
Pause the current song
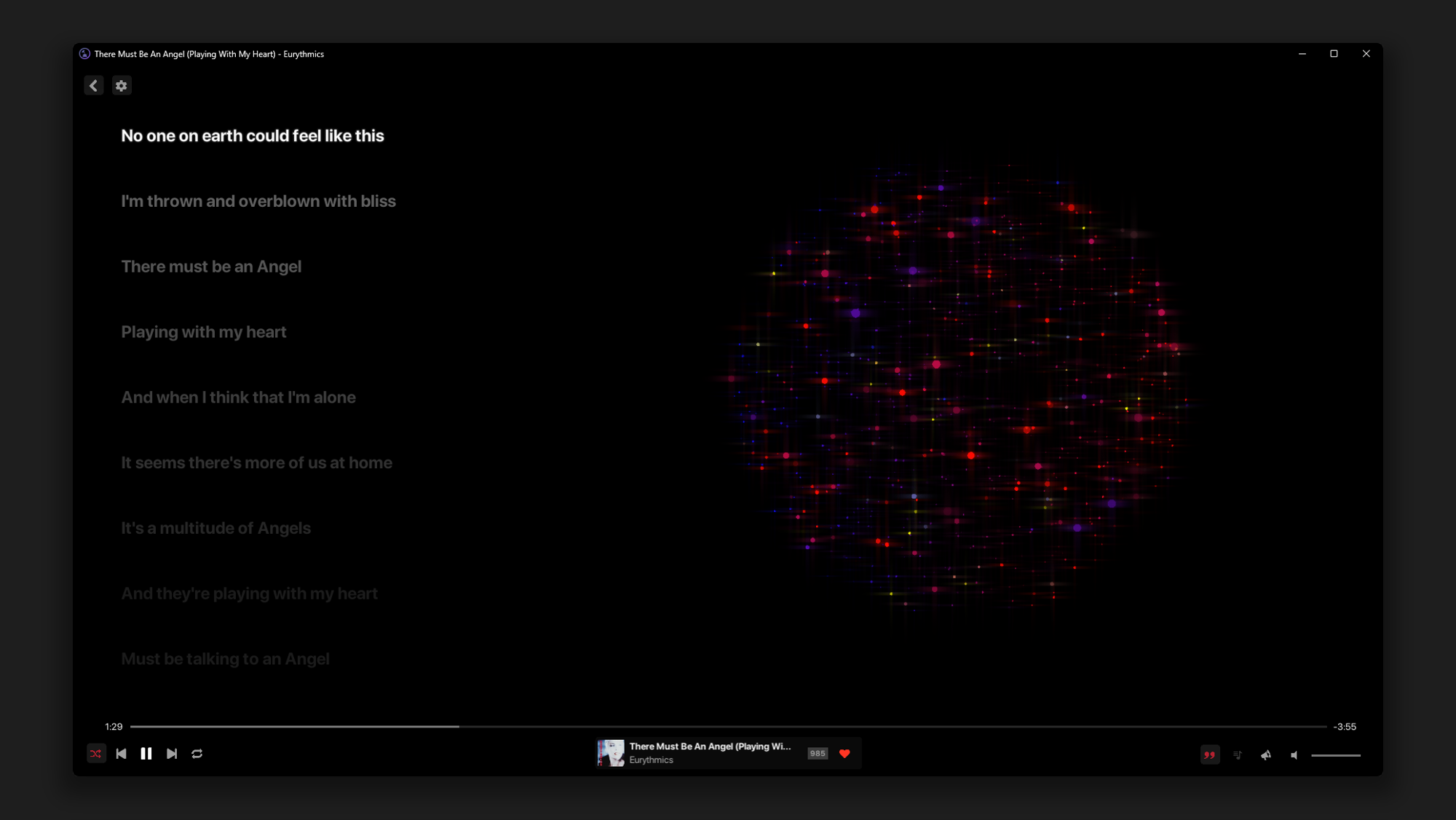146,754
